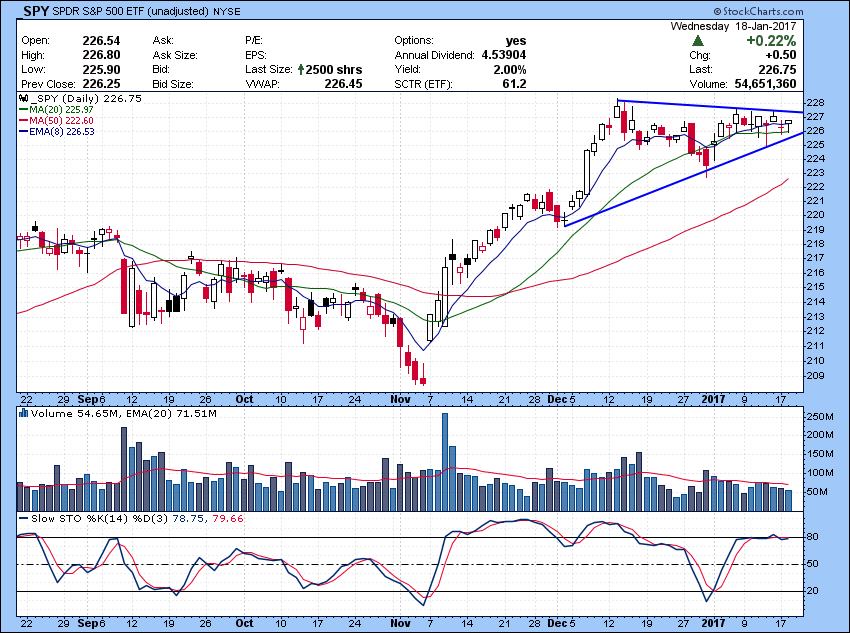
Task: Select the +0.22% percent change value
Action: click(x=771, y=41)
